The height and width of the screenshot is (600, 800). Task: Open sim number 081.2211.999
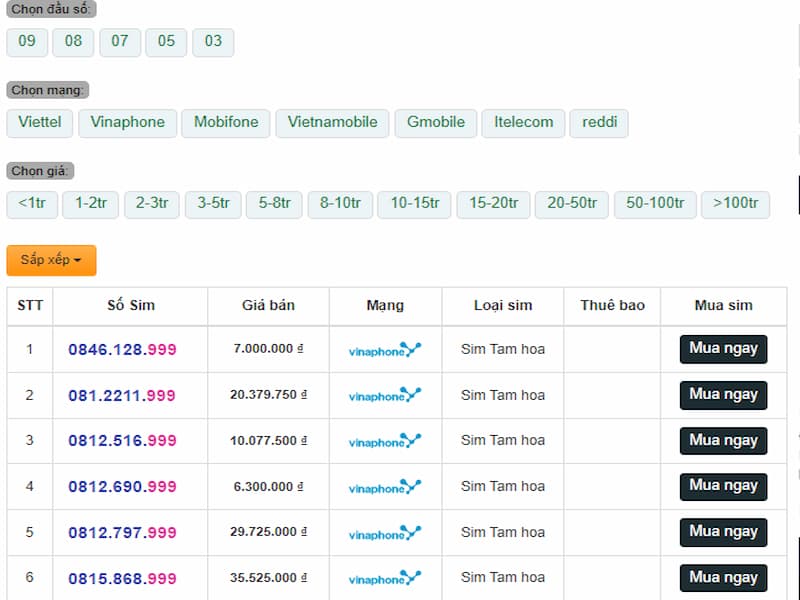[x=122, y=395]
